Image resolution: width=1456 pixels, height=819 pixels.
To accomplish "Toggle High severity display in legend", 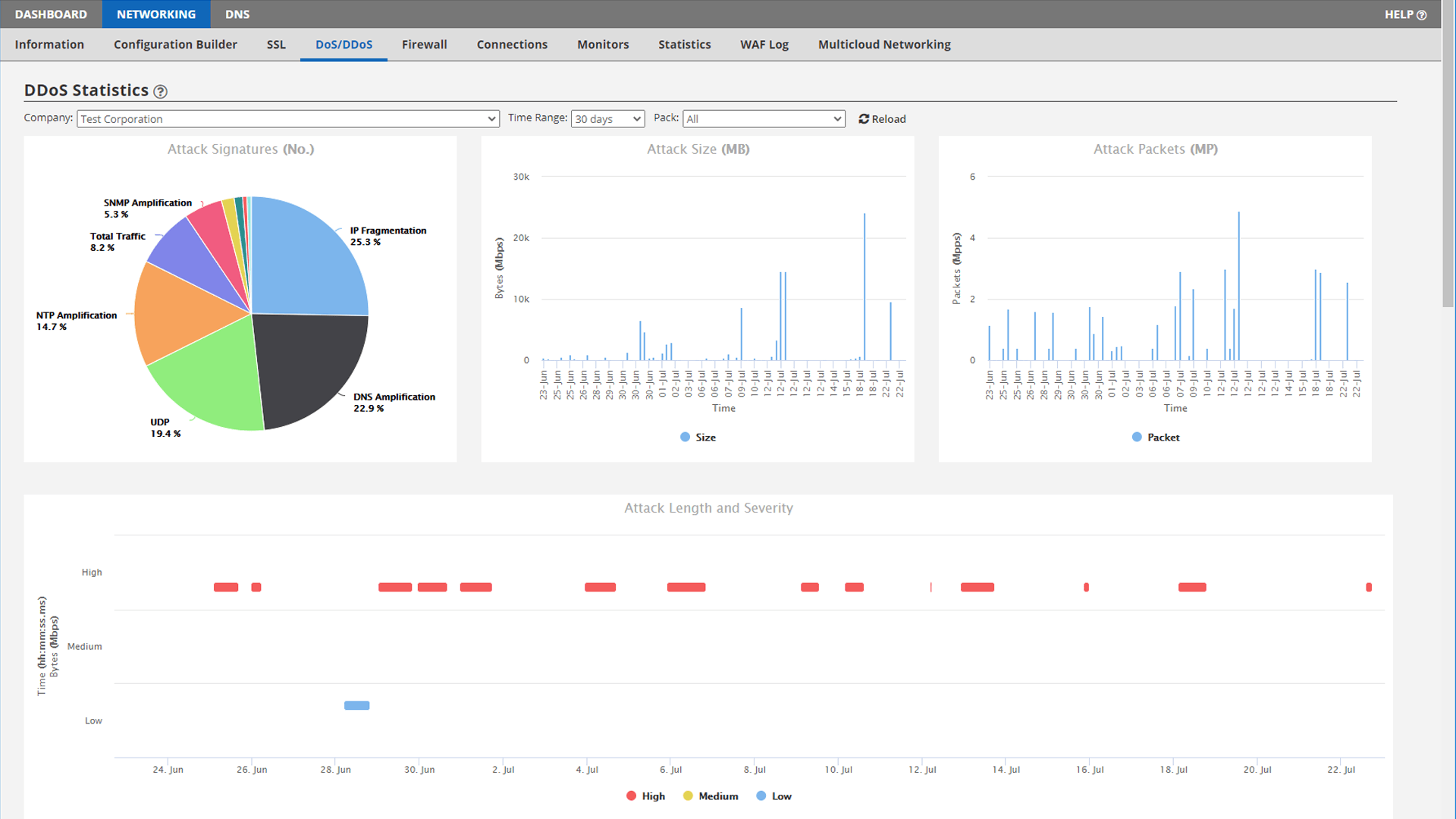I will 645,795.
